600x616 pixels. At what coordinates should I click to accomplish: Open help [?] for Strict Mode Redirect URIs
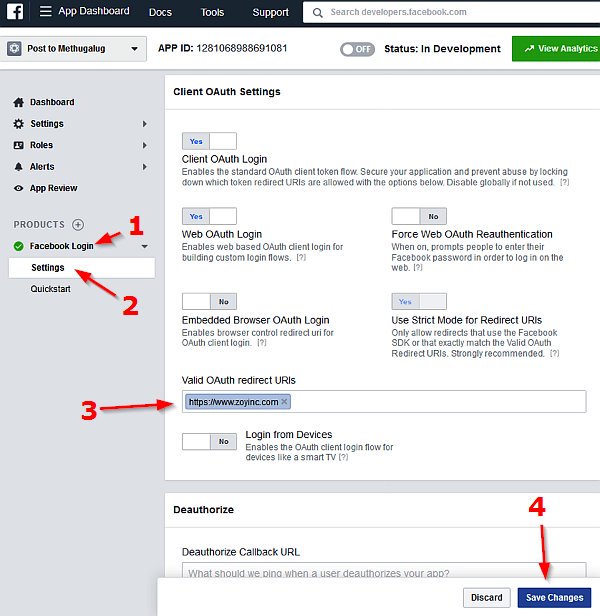tap(554, 354)
